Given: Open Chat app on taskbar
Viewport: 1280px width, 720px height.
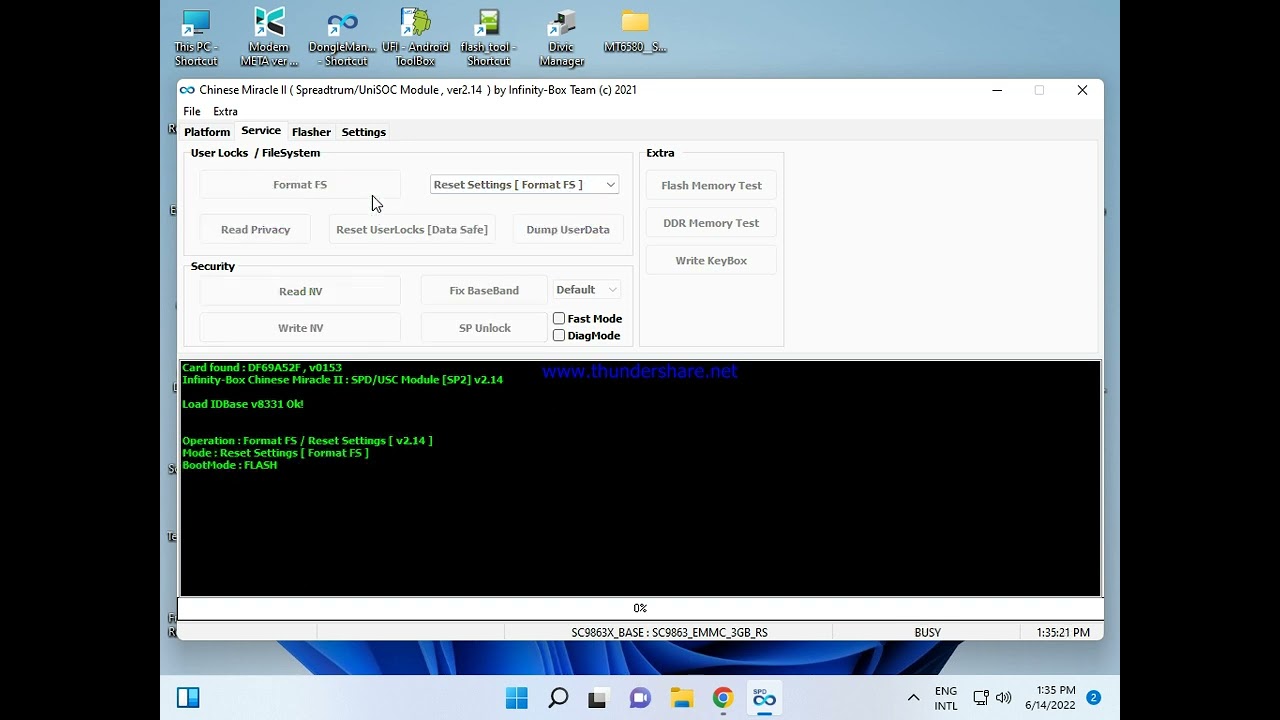Looking at the screenshot, I should [x=640, y=698].
